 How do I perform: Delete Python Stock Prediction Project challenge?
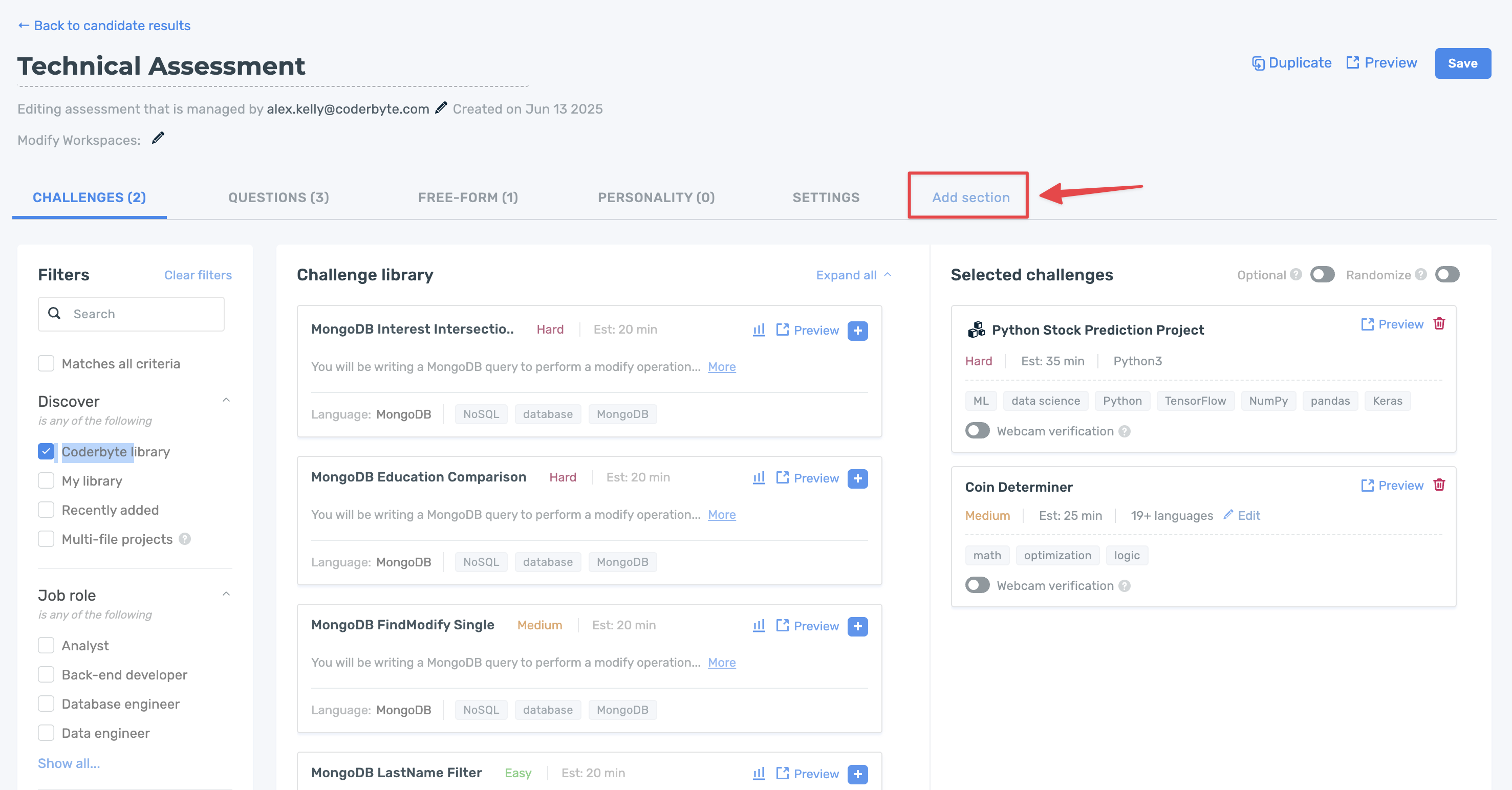1439,324
